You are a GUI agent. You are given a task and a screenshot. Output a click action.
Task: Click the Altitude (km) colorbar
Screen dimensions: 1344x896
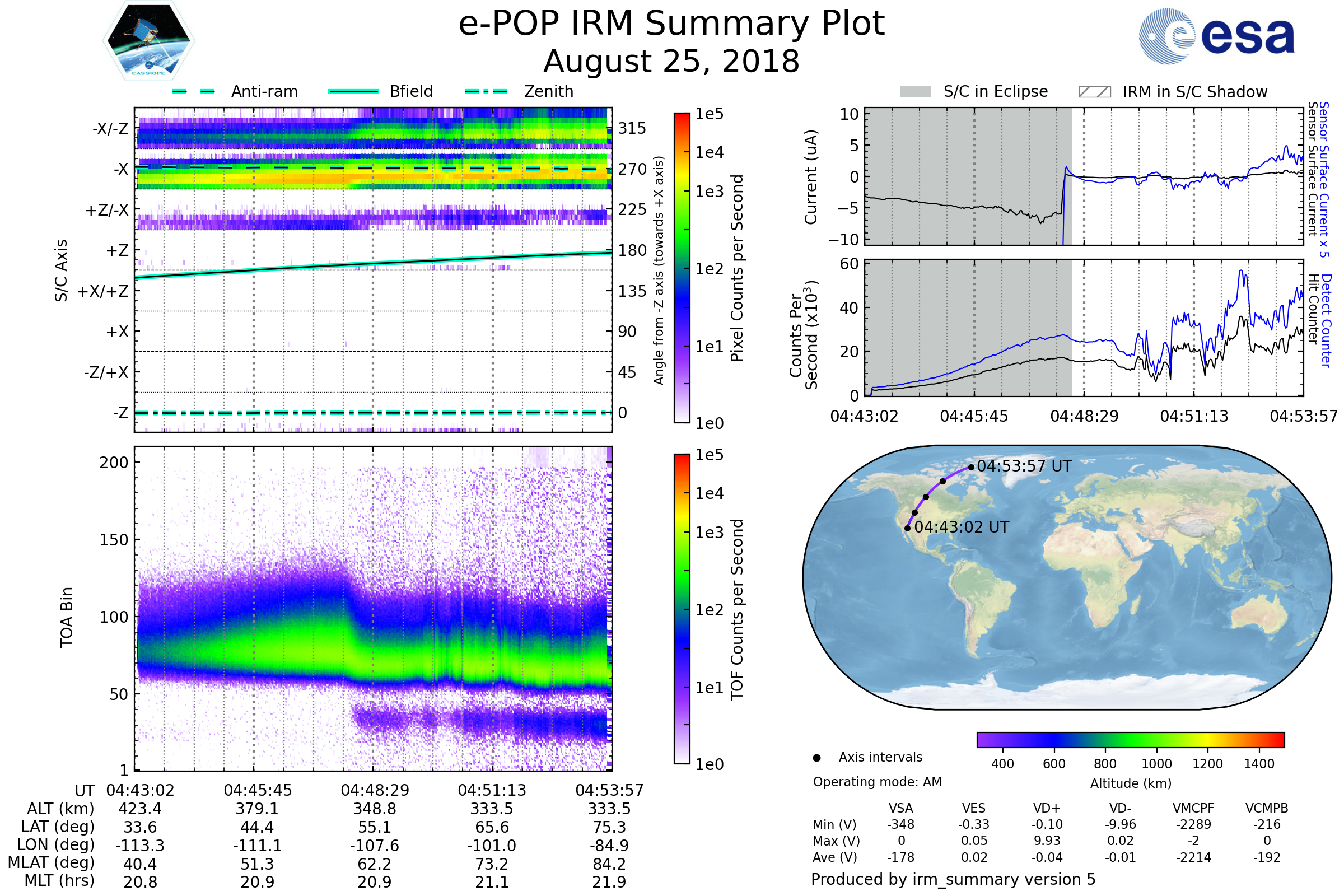(x=1130, y=739)
